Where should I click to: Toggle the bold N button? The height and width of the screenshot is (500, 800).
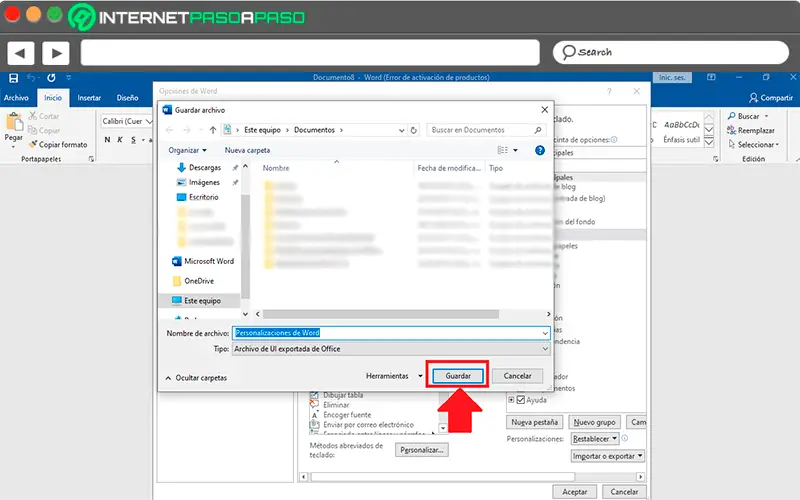[107, 140]
